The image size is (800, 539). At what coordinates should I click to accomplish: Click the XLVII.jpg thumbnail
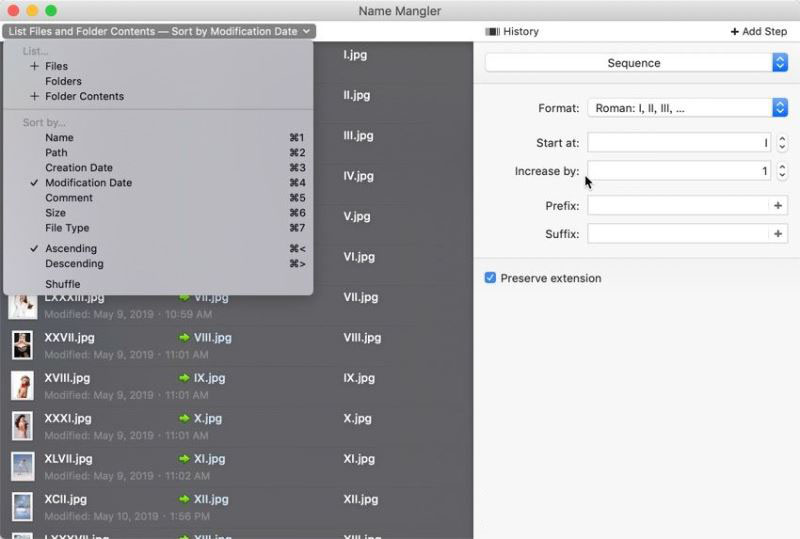pos(22,466)
